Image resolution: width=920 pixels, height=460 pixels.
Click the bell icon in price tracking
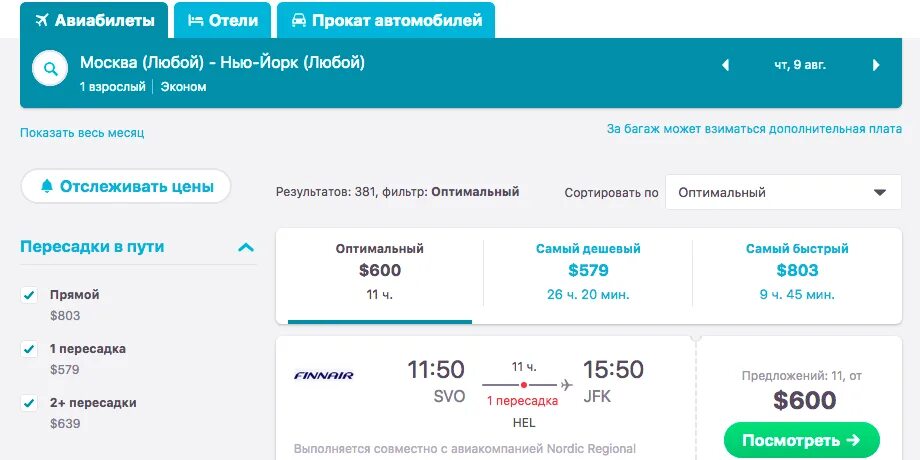point(46,187)
